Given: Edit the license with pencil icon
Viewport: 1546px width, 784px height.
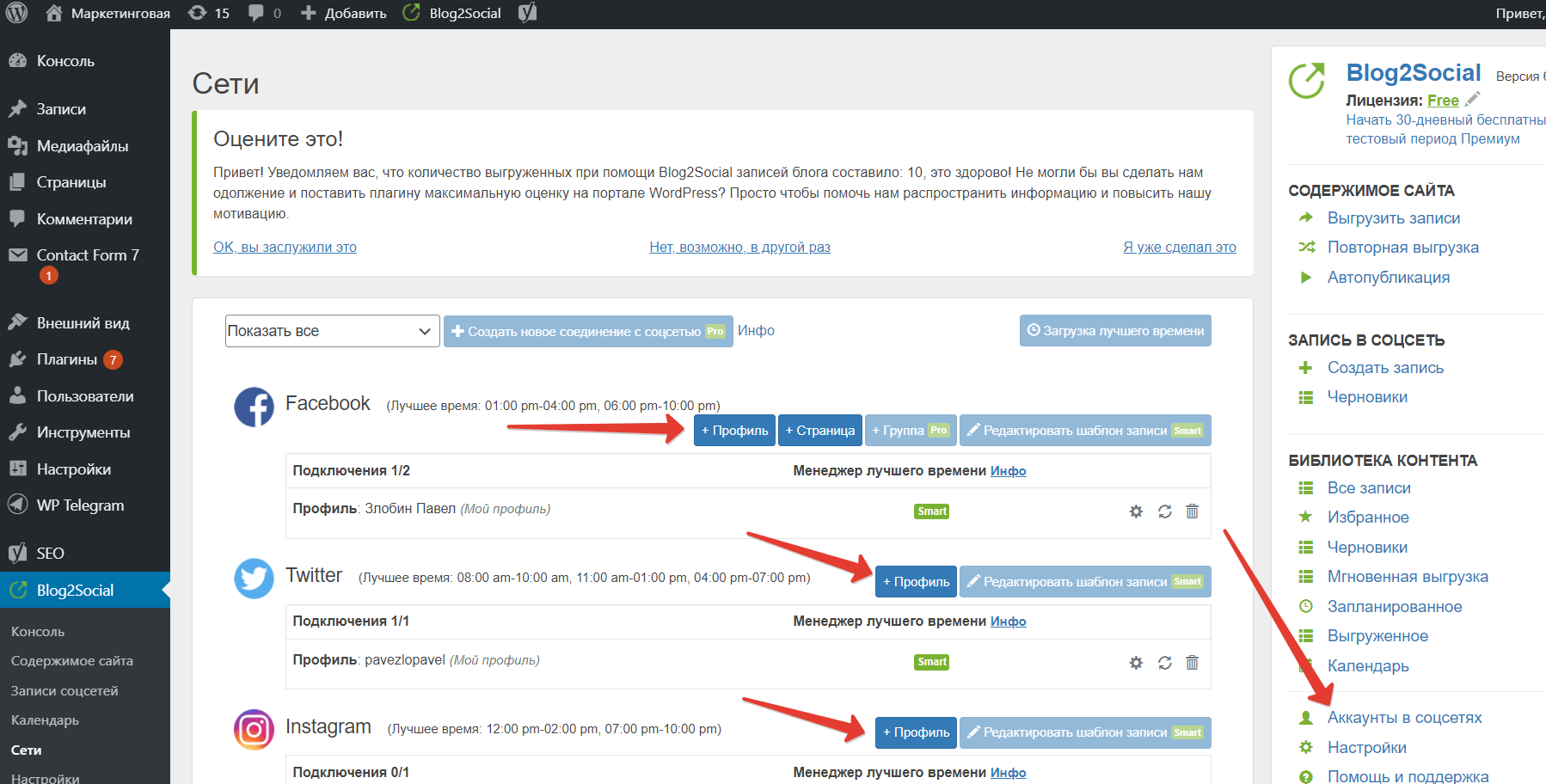Looking at the screenshot, I should [1472, 100].
